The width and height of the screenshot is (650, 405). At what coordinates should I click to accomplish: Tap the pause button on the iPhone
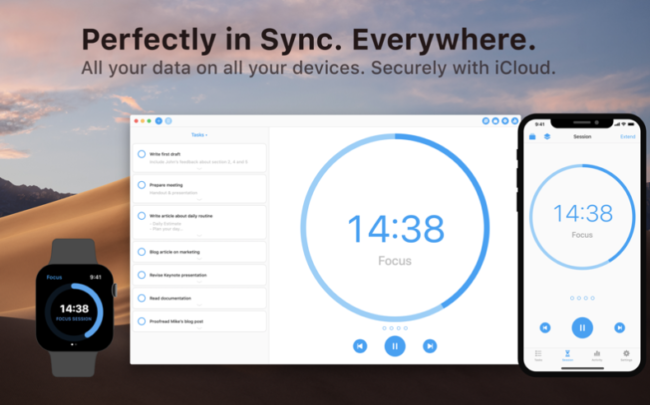pyautogui.click(x=582, y=327)
